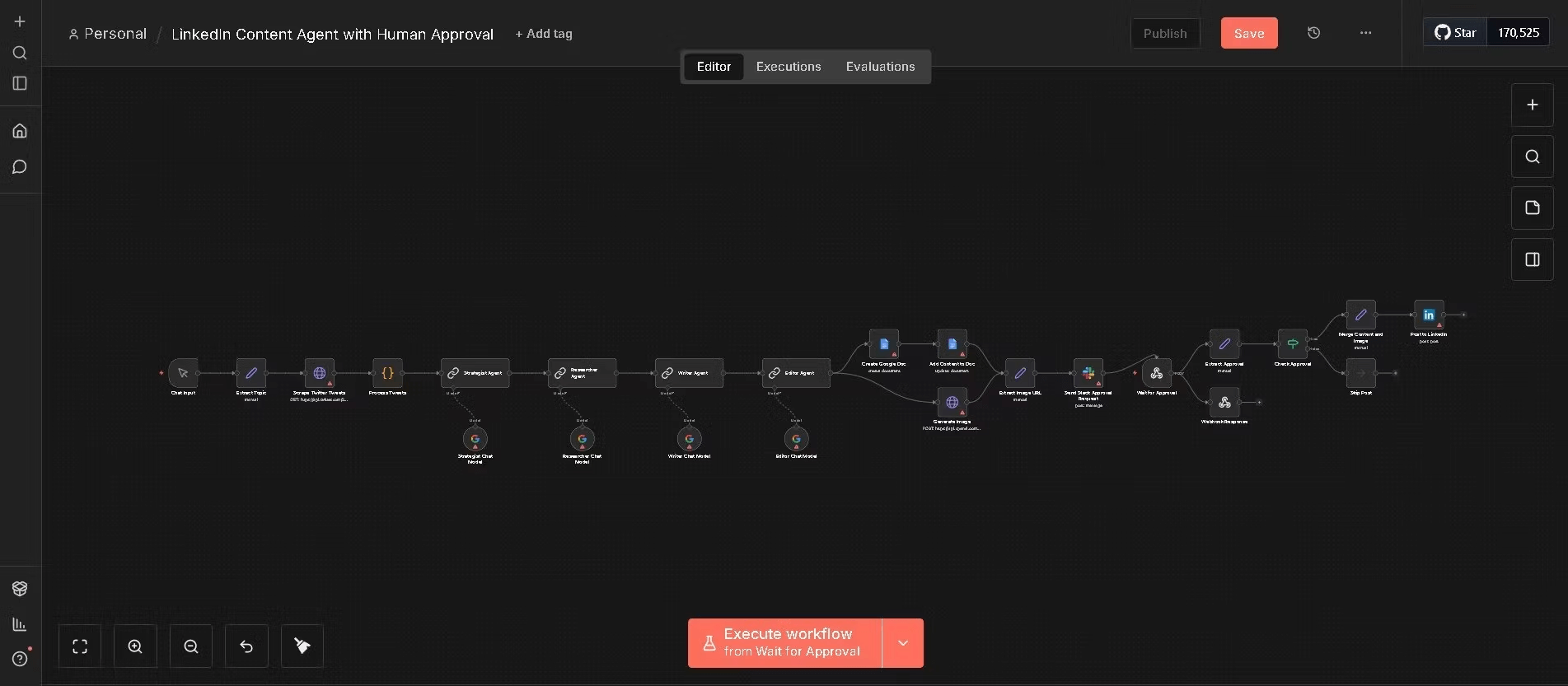Select the Create Google Doc node
1568x686 pixels.
coord(884,343)
